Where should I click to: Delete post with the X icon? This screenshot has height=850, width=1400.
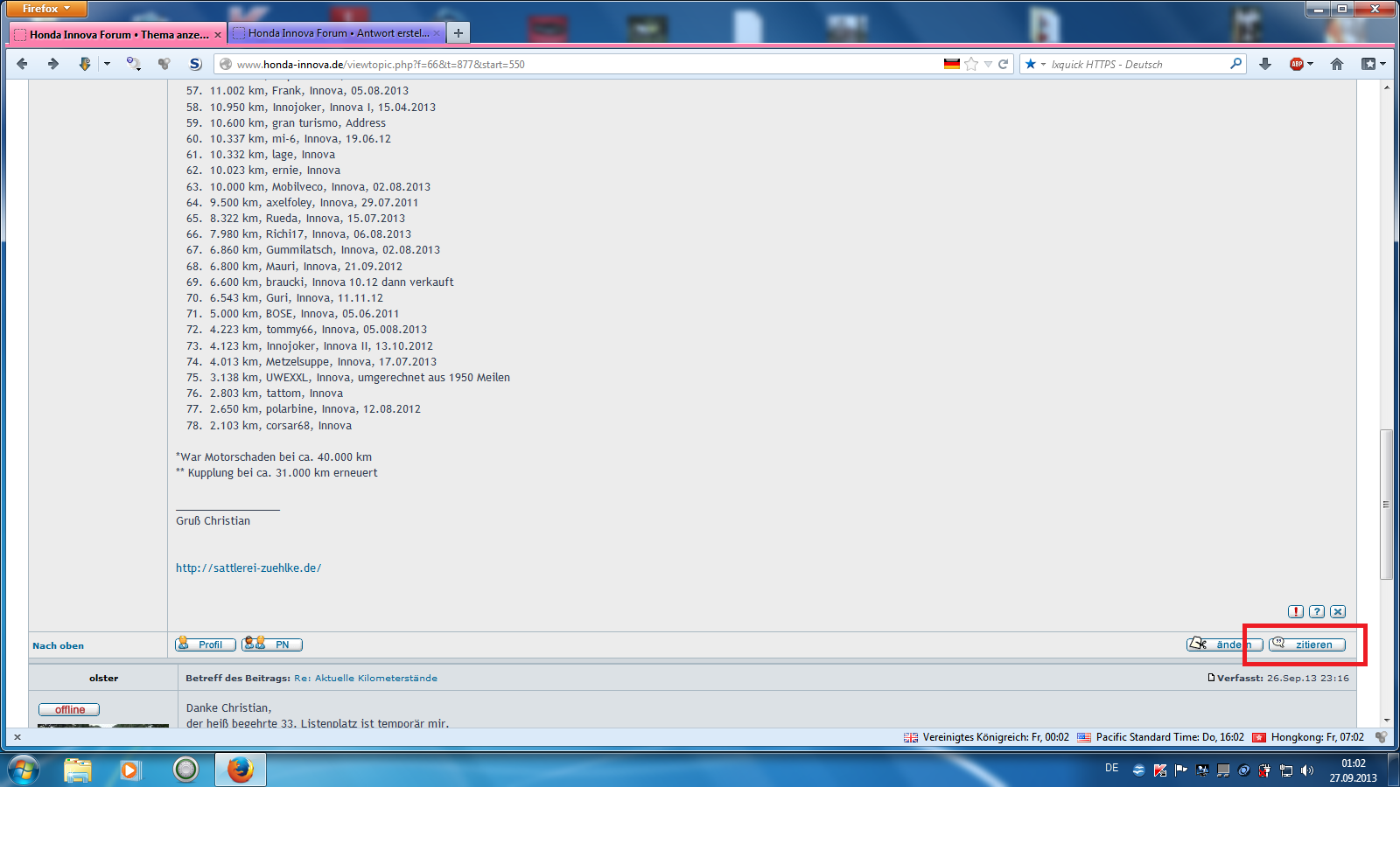(x=1338, y=611)
